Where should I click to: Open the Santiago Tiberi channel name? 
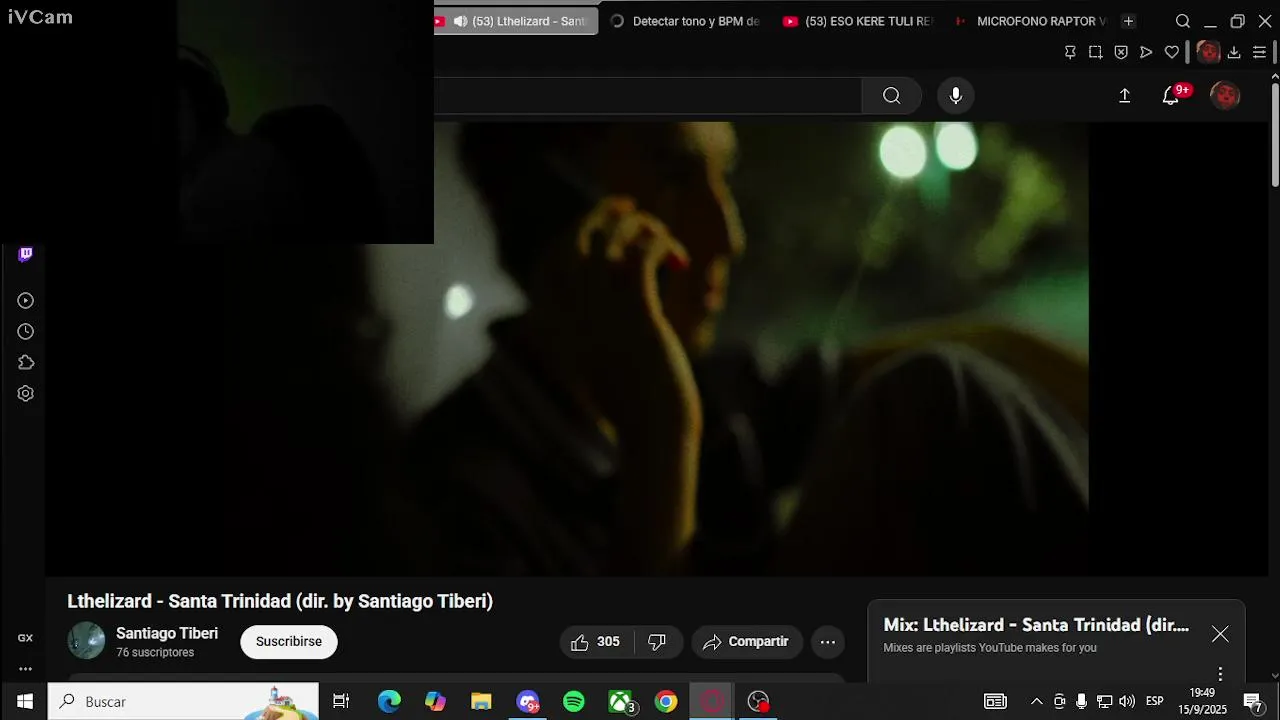(x=167, y=633)
